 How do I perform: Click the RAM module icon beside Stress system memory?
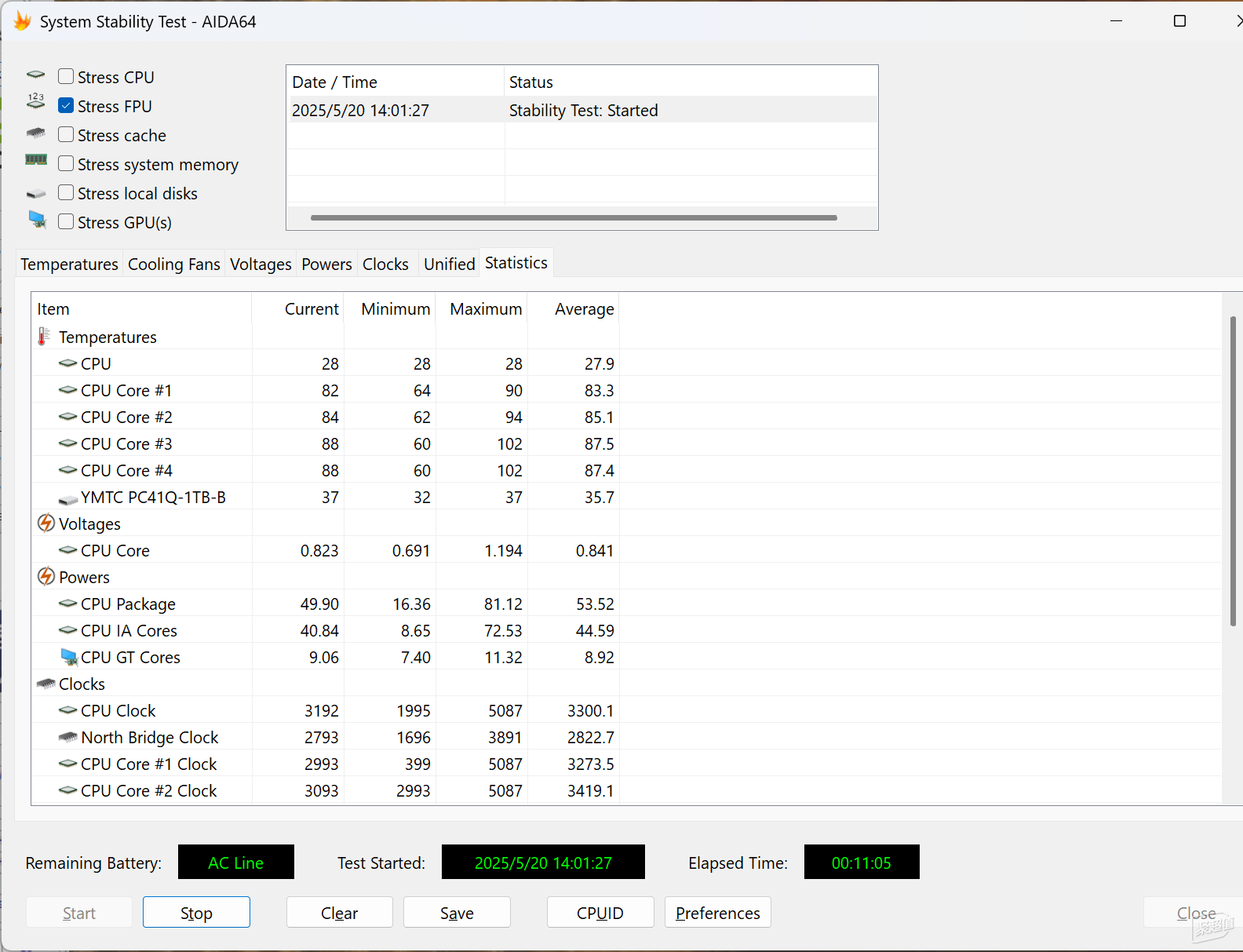point(36,159)
